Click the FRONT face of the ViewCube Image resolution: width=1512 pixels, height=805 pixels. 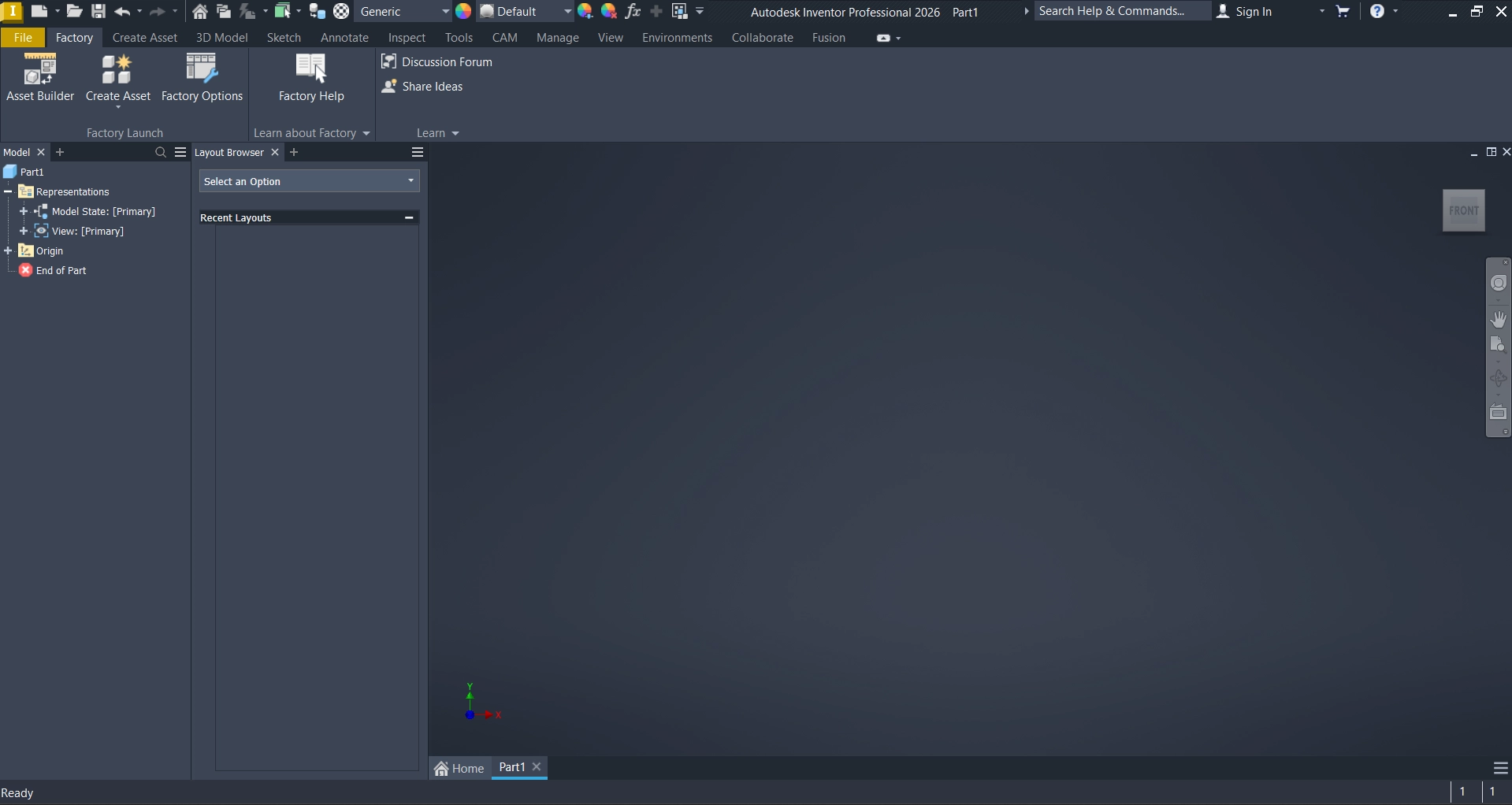pos(1463,210)
